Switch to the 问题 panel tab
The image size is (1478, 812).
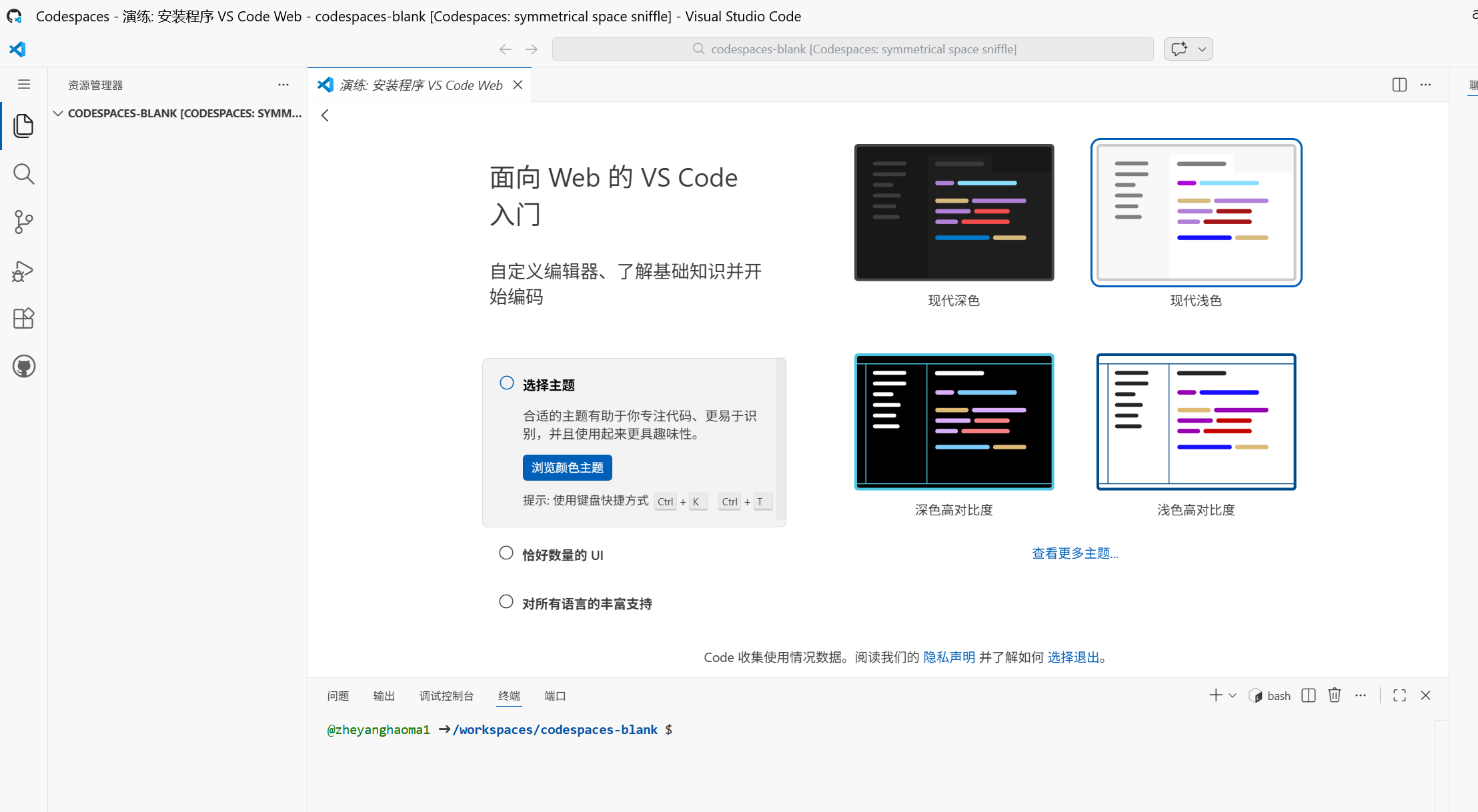click(x=338, y=696)
